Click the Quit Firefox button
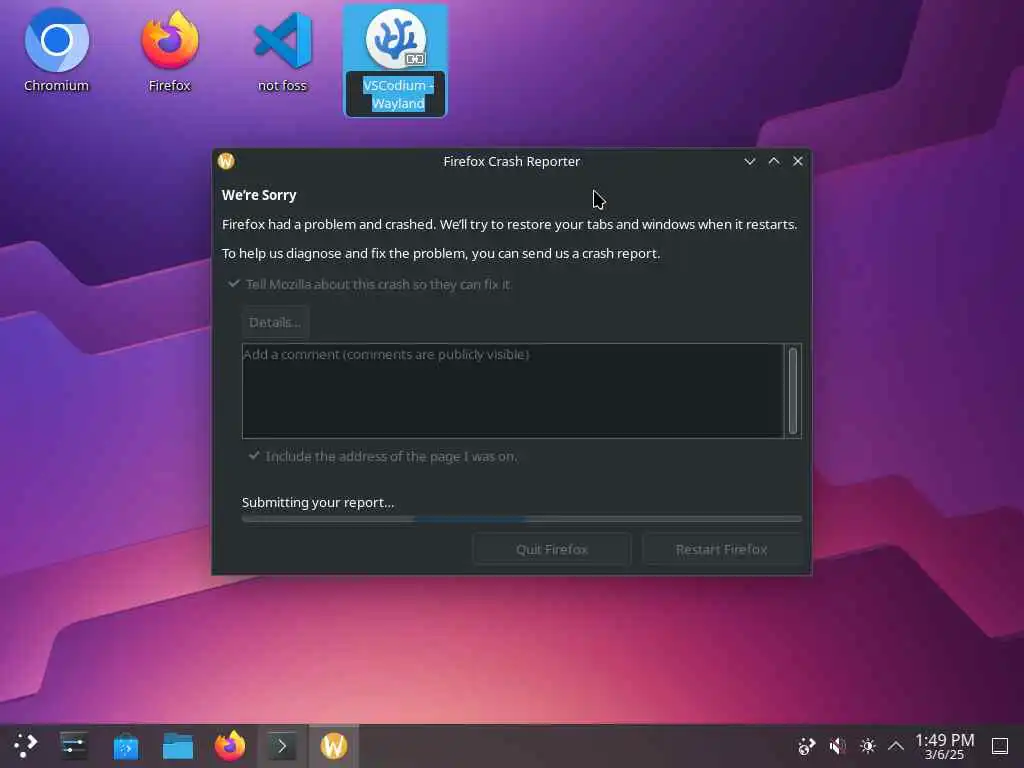This screenshot has height=768, width=1024. pyautogui.click(x=552, y=550)
